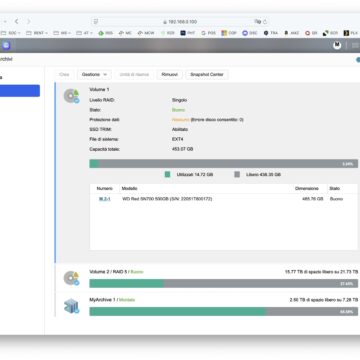Click the reader icon left of the address
Screen dimensions: 360x360
[96, 22]
